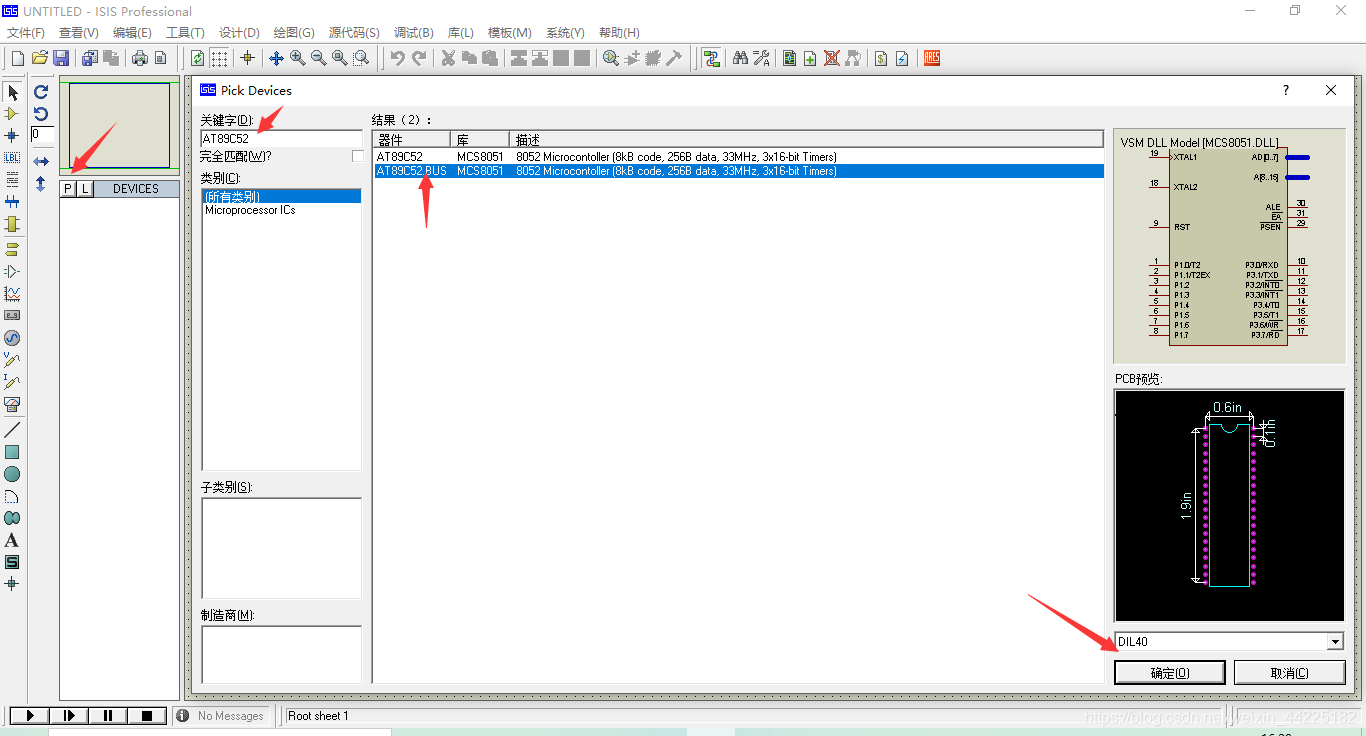Select text script mode

(x=12, y=179)
